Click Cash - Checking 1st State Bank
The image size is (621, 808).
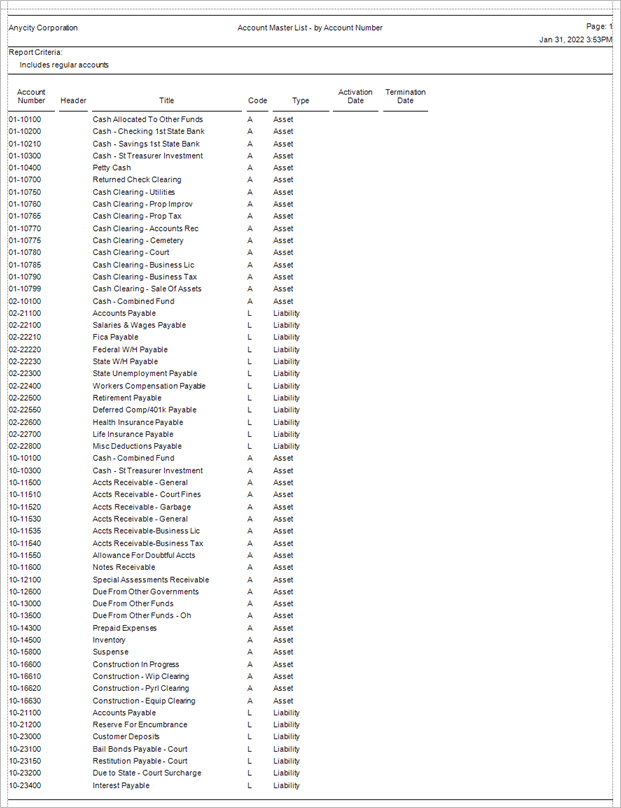(x=148, y=131)
